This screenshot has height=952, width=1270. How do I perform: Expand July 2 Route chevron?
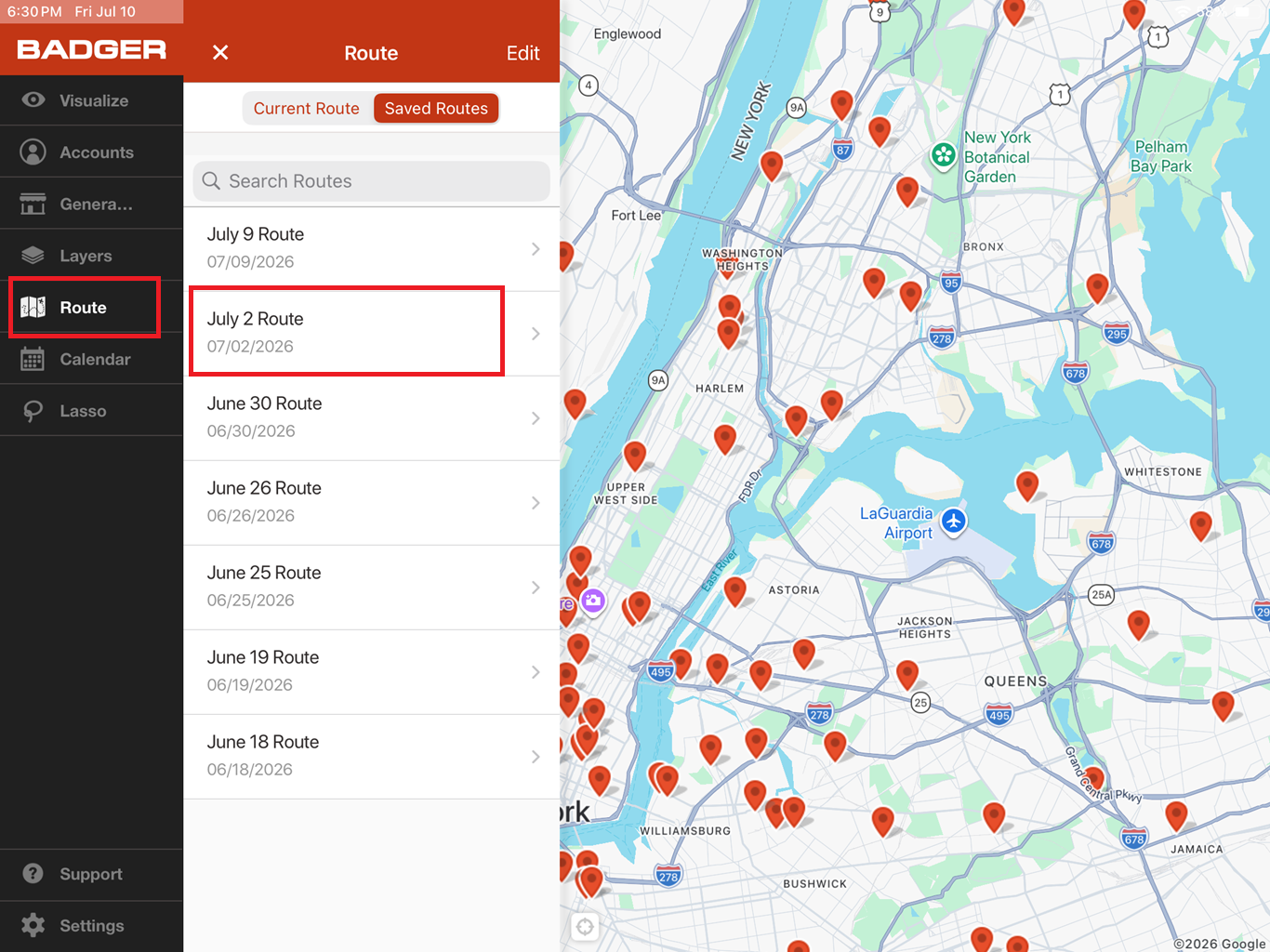[x=536, y=334]
